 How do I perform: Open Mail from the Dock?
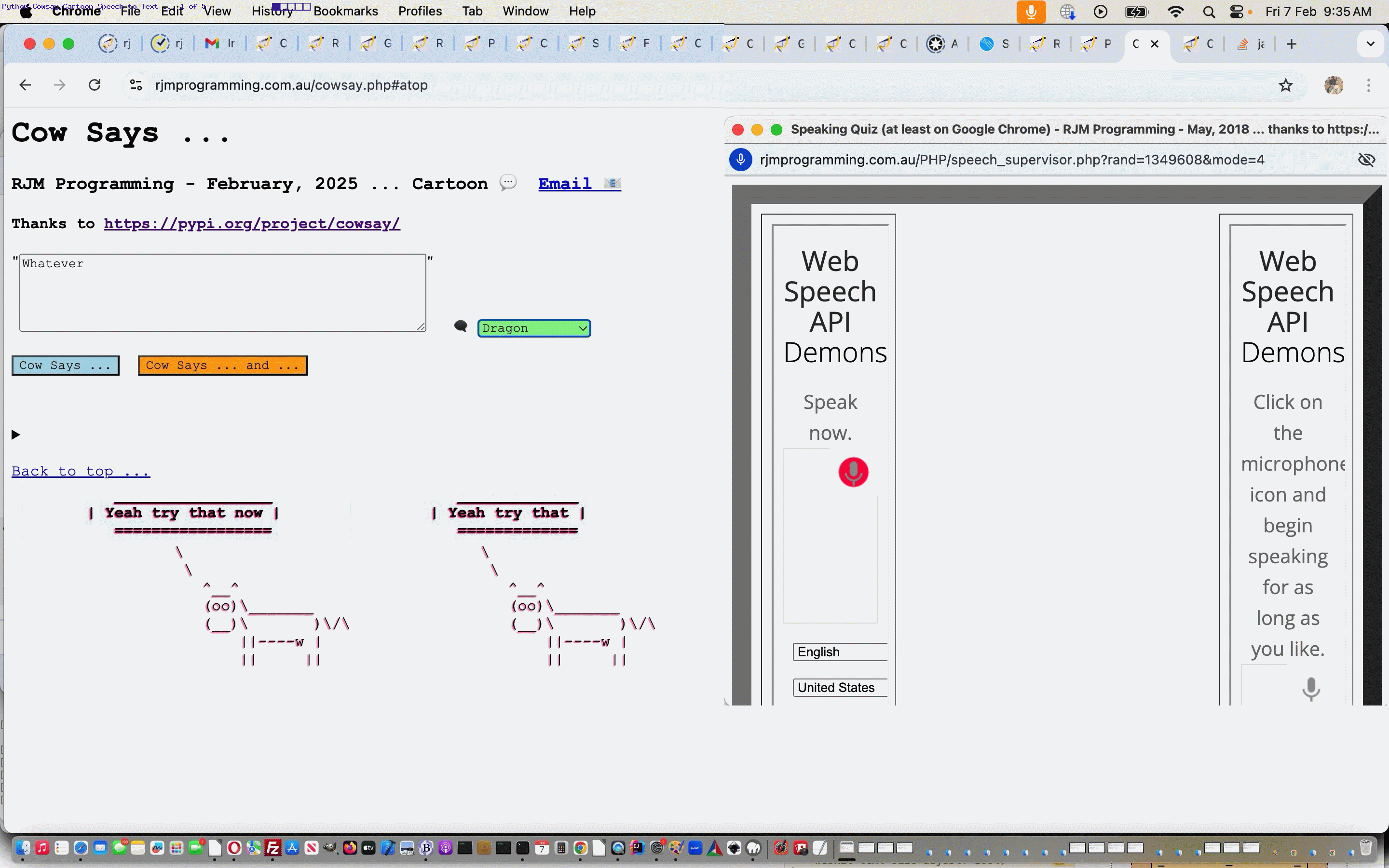100,848
